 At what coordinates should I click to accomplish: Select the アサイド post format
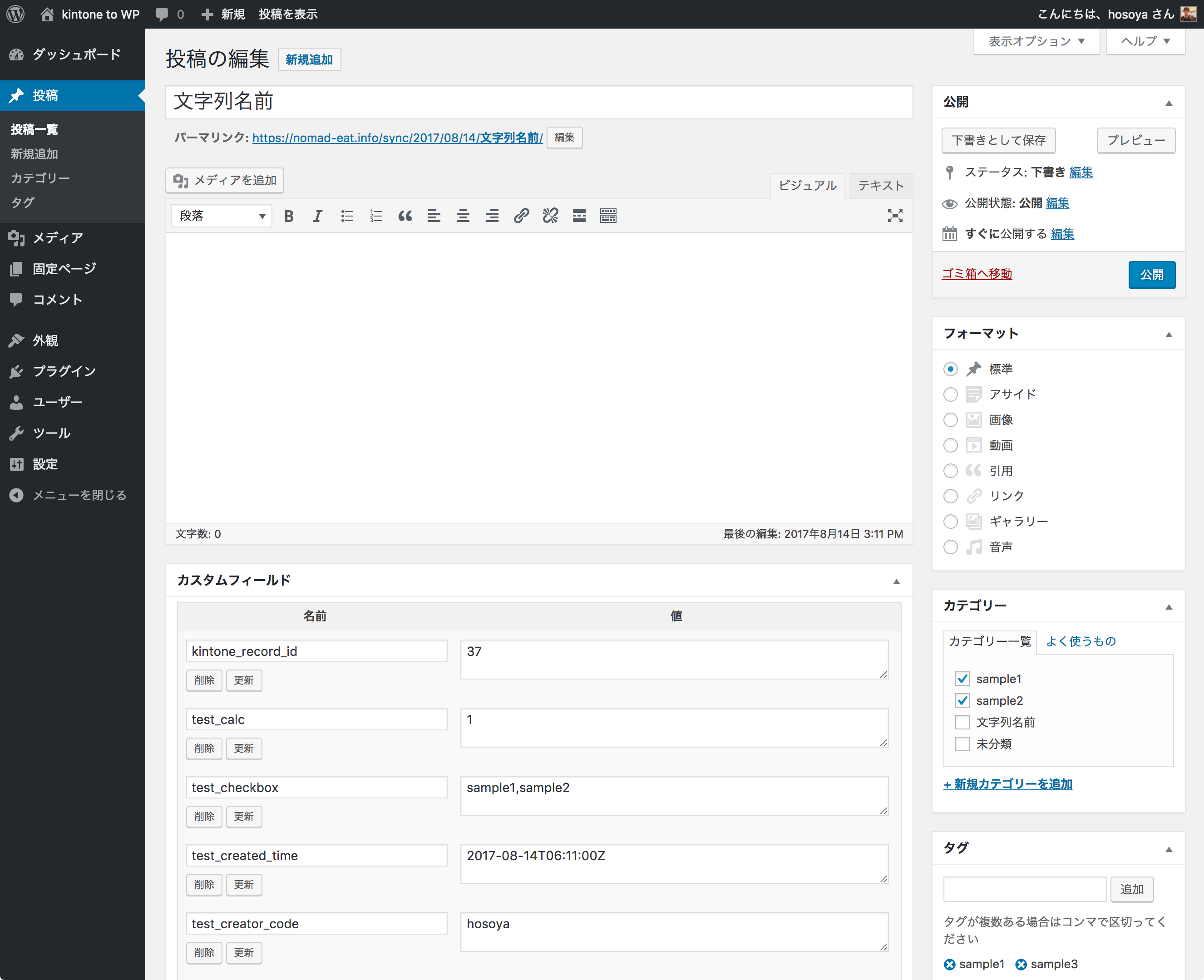(951, 394)
